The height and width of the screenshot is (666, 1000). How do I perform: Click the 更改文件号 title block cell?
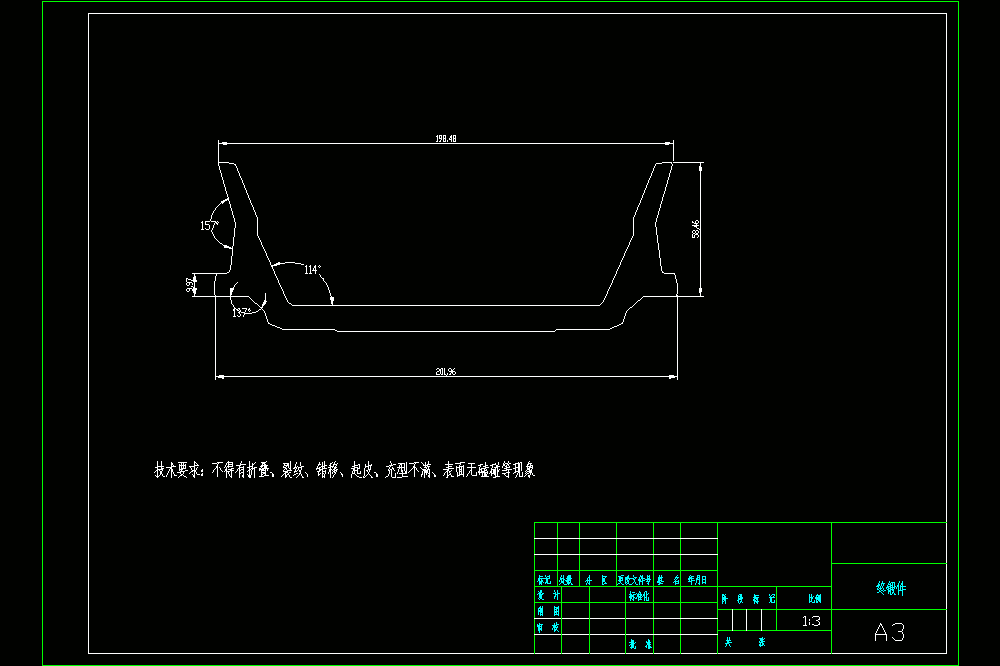[634, 580]
